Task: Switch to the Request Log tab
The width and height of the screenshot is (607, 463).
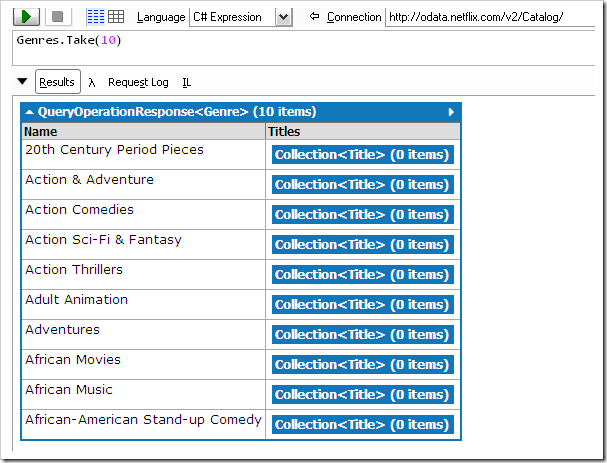Action: (138, 82)
